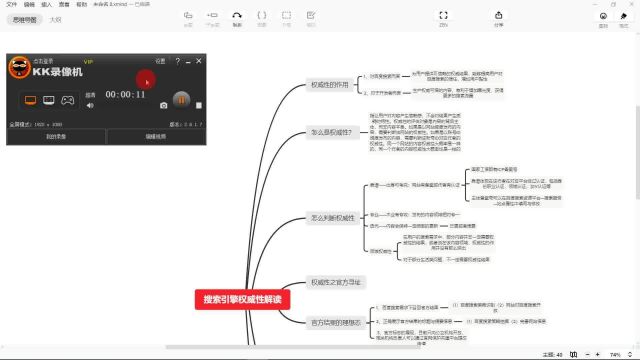The height and width of the screenshot is (360, 640).
Task: Click the horizontal scrollbar at canvas bottom
Action: pyautogui.click(x=293, y=347)
